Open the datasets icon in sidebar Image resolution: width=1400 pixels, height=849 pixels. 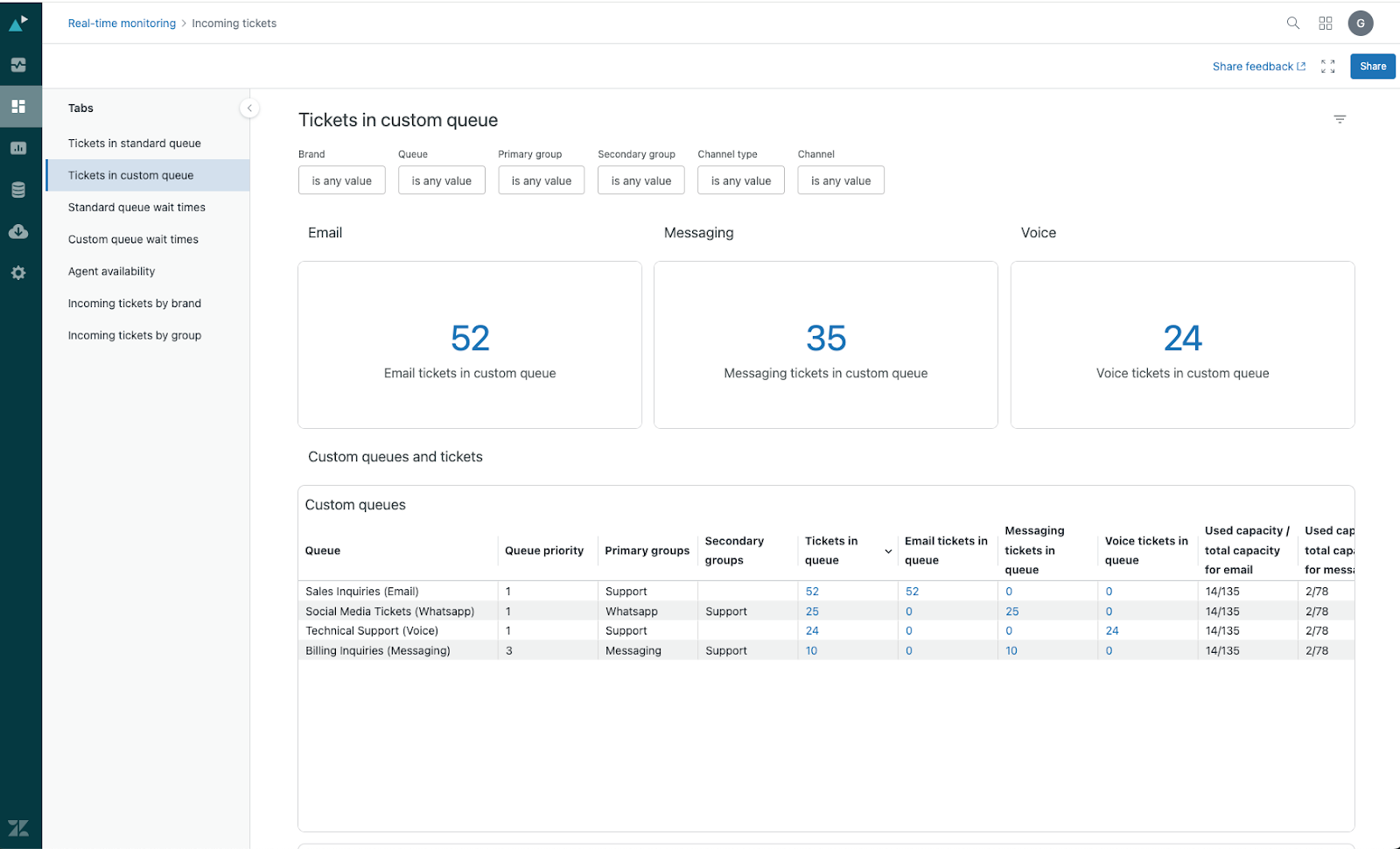tap(18, 190)
